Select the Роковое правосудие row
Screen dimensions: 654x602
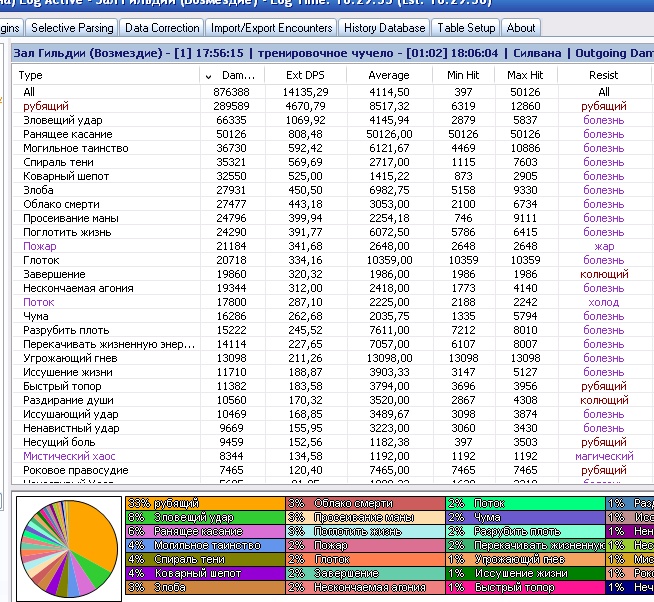(x=332, y=470)
